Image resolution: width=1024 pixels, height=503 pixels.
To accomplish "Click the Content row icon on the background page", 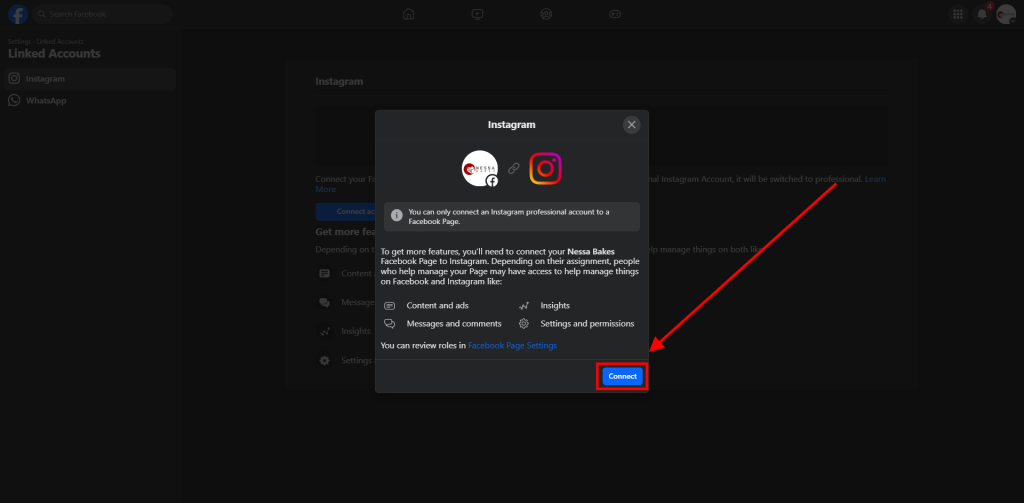I will (325, 274).
